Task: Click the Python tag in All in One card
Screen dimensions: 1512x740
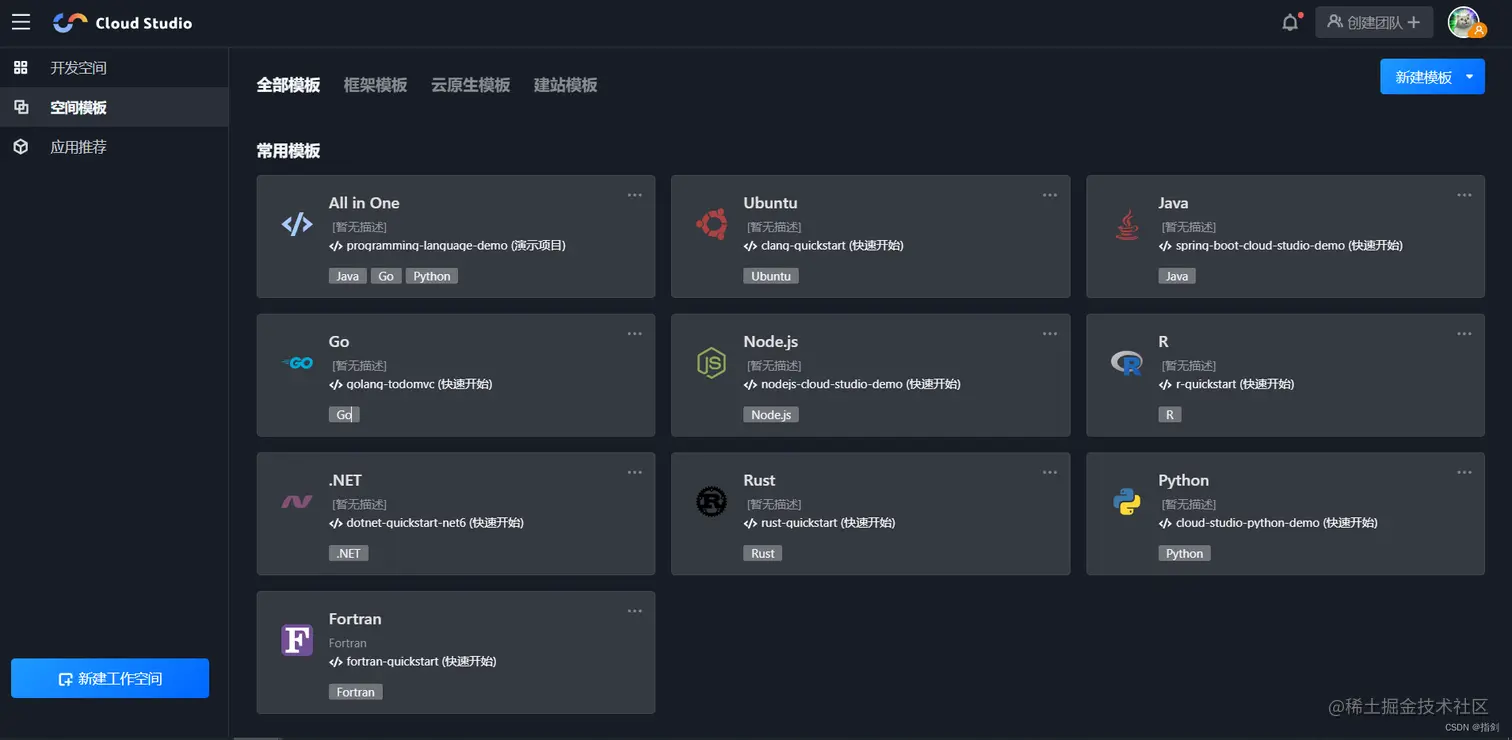Action: 432,276
